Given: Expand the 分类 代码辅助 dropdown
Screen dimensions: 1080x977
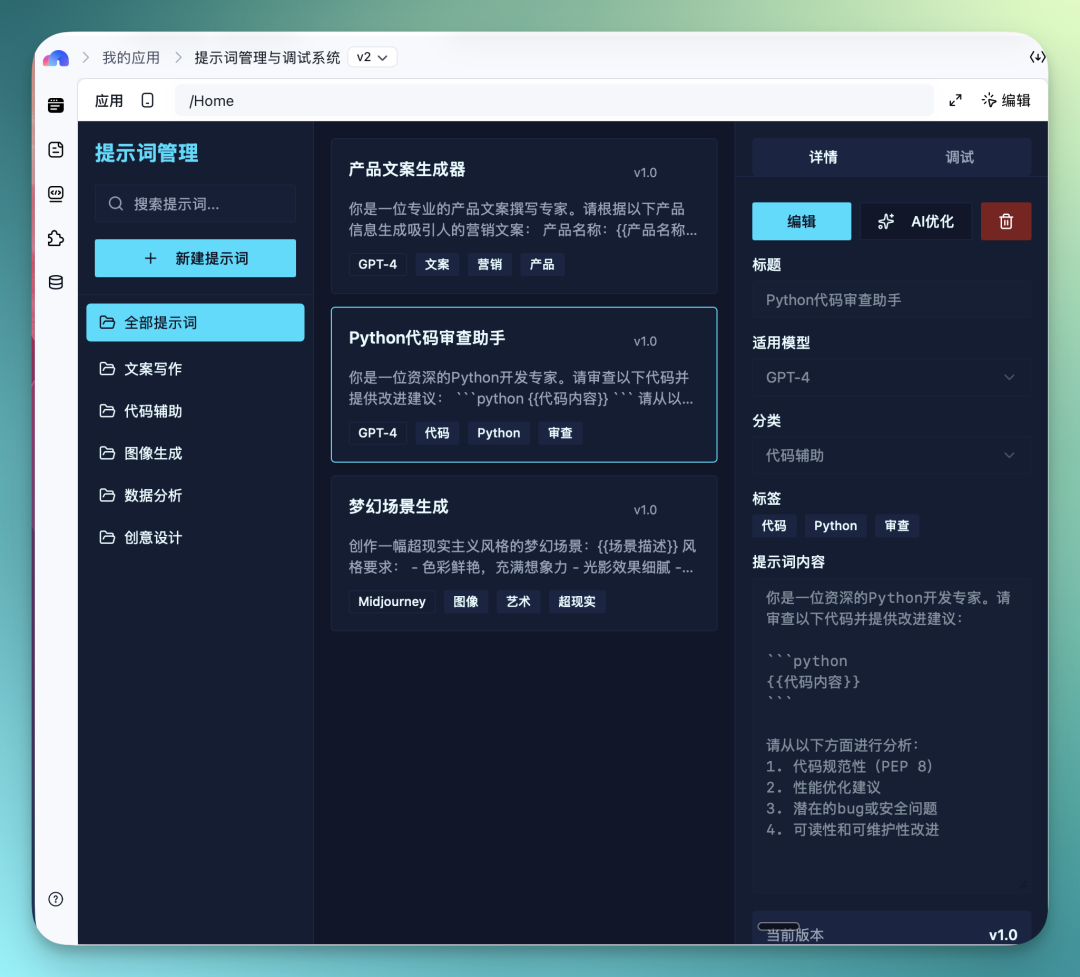Looking at the screenshot, I should (x=891, y=455).
